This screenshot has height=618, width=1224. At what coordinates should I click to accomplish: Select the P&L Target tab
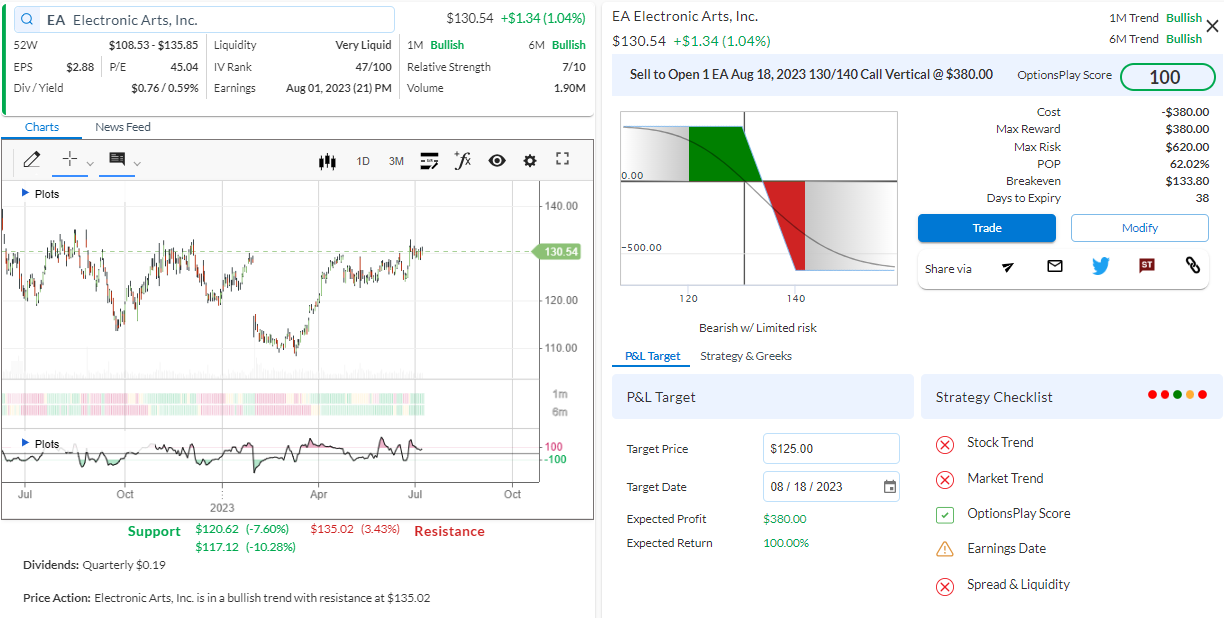pyautogui.click(x=652, y=356)
